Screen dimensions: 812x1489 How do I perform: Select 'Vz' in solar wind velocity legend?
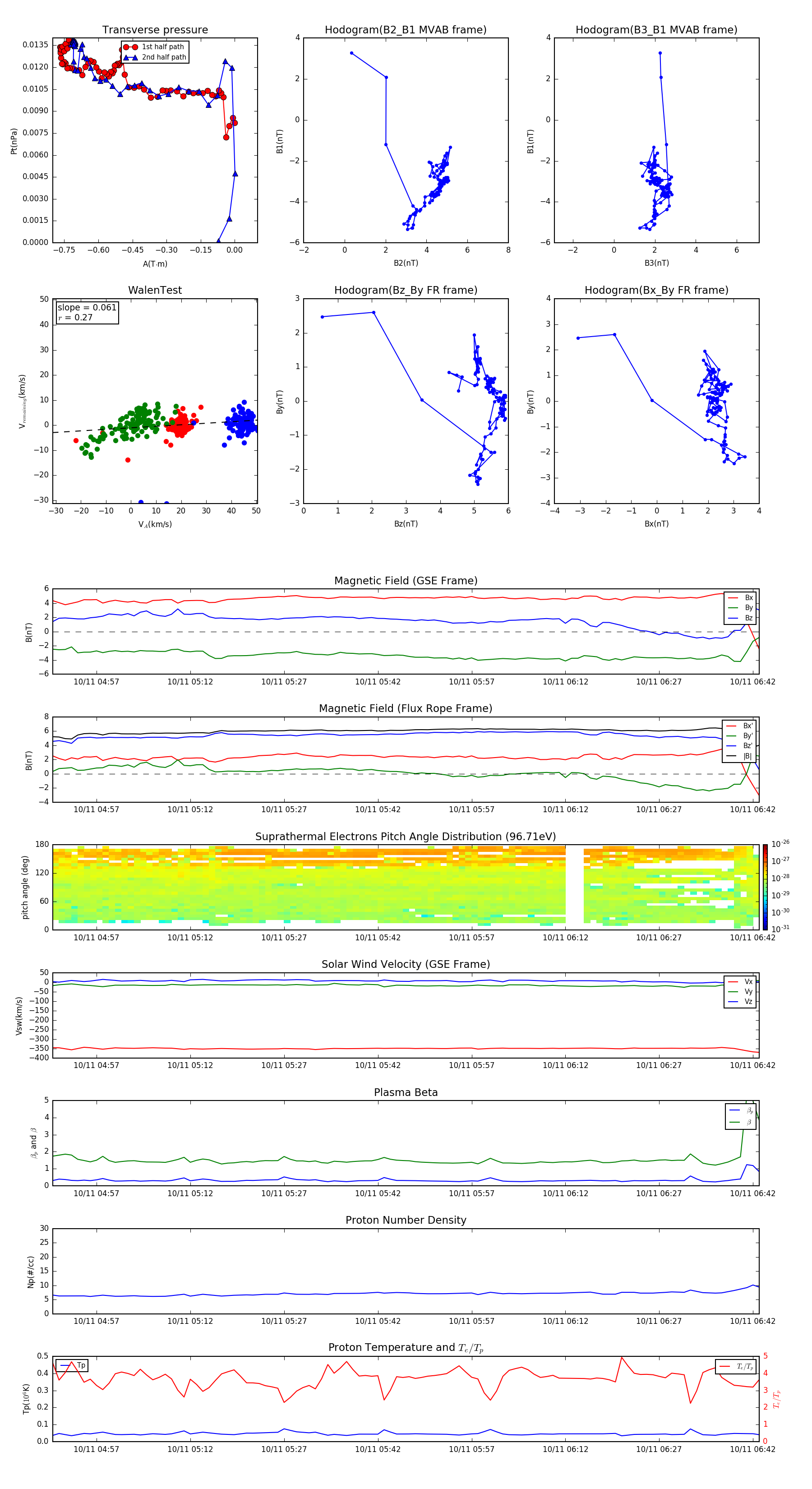tap(740, 1002)
